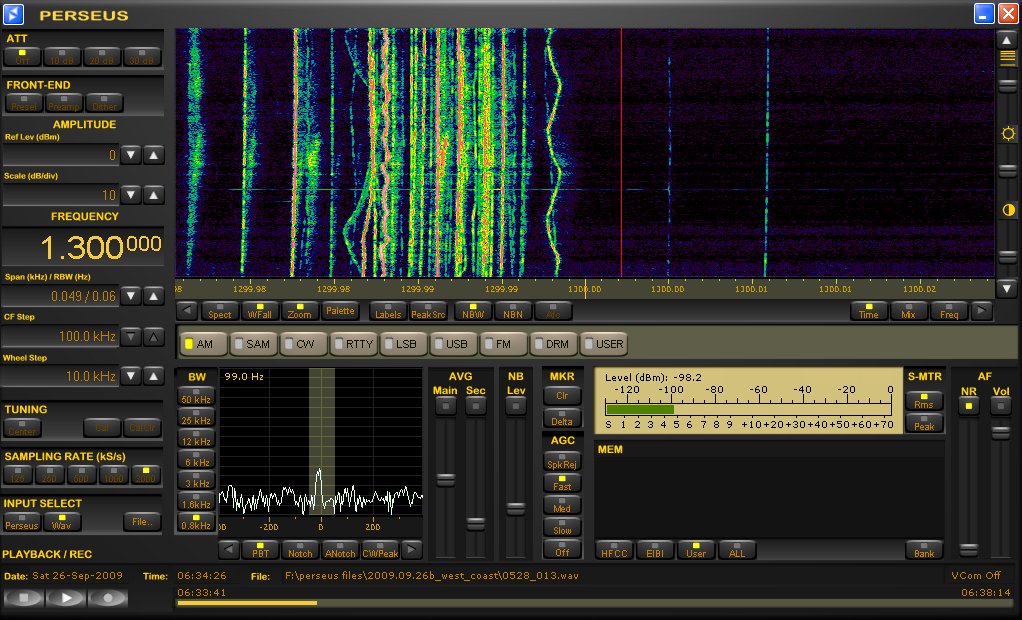The height and width of the screenshot is (620, 1022).
Task: Set AGC to Slow
Action: point(562,527)
